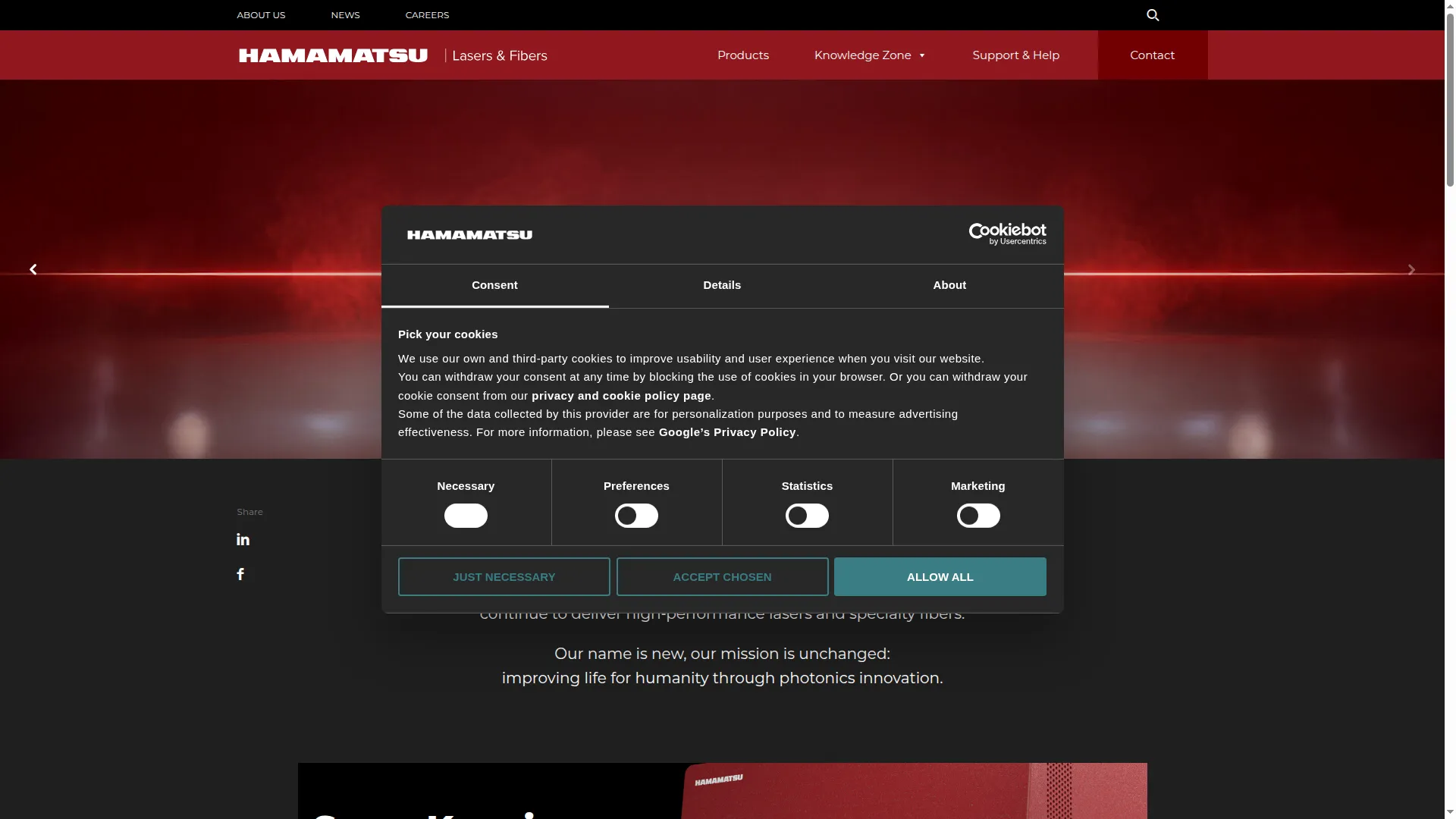
Task: Go to previous slide with left arrow
Action: pos(33,269)
